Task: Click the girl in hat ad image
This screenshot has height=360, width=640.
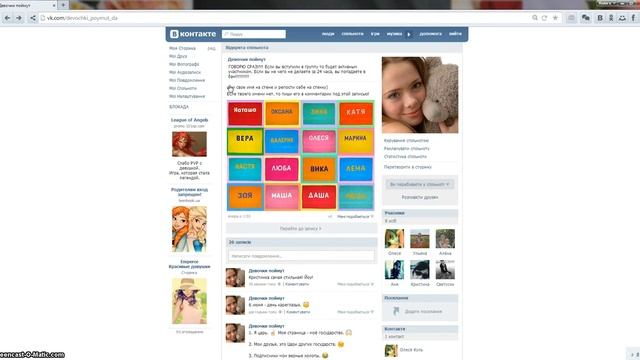Action: point(189,301)
